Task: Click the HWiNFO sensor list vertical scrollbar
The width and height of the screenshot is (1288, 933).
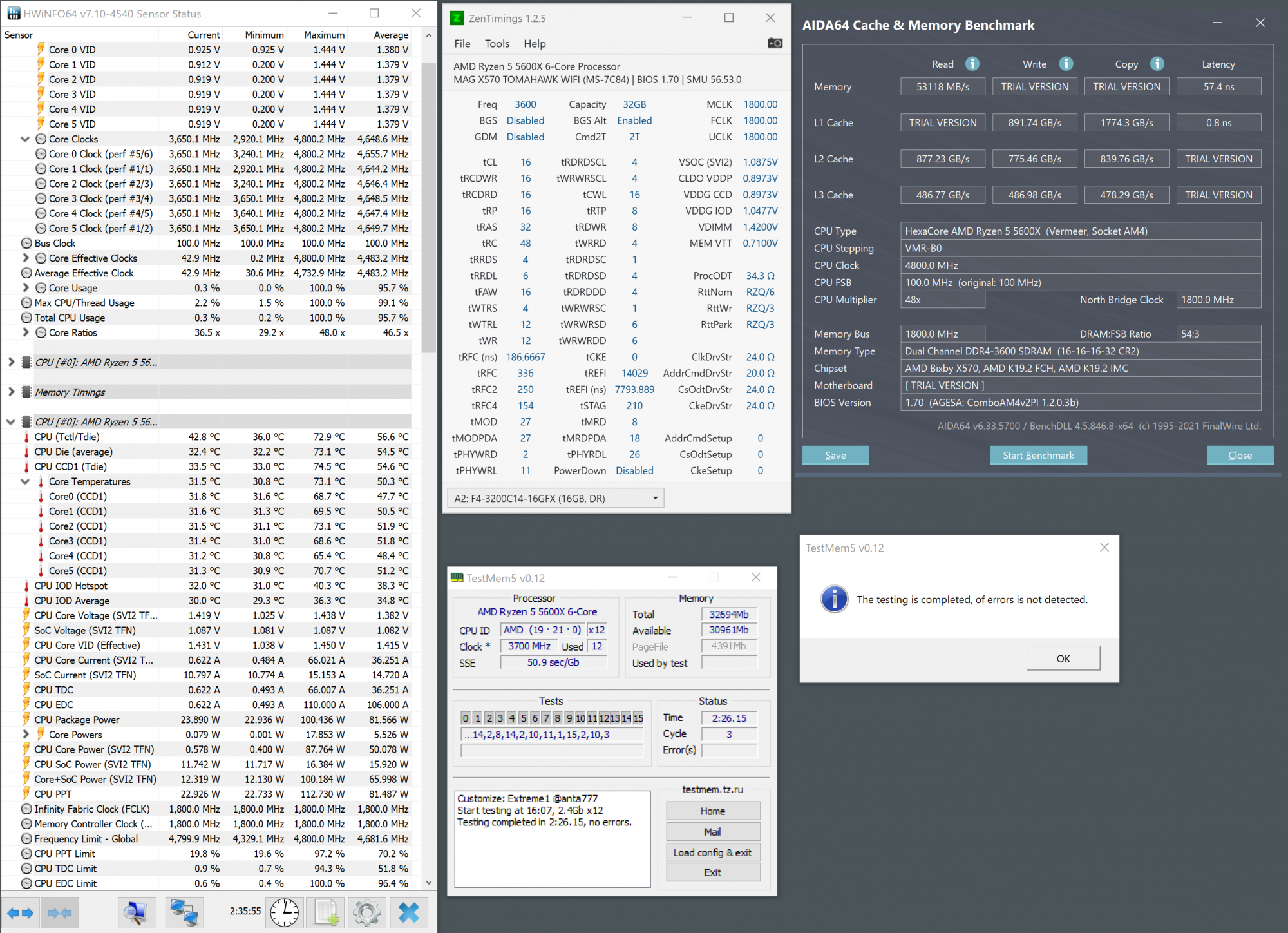Action: [429, 206]
